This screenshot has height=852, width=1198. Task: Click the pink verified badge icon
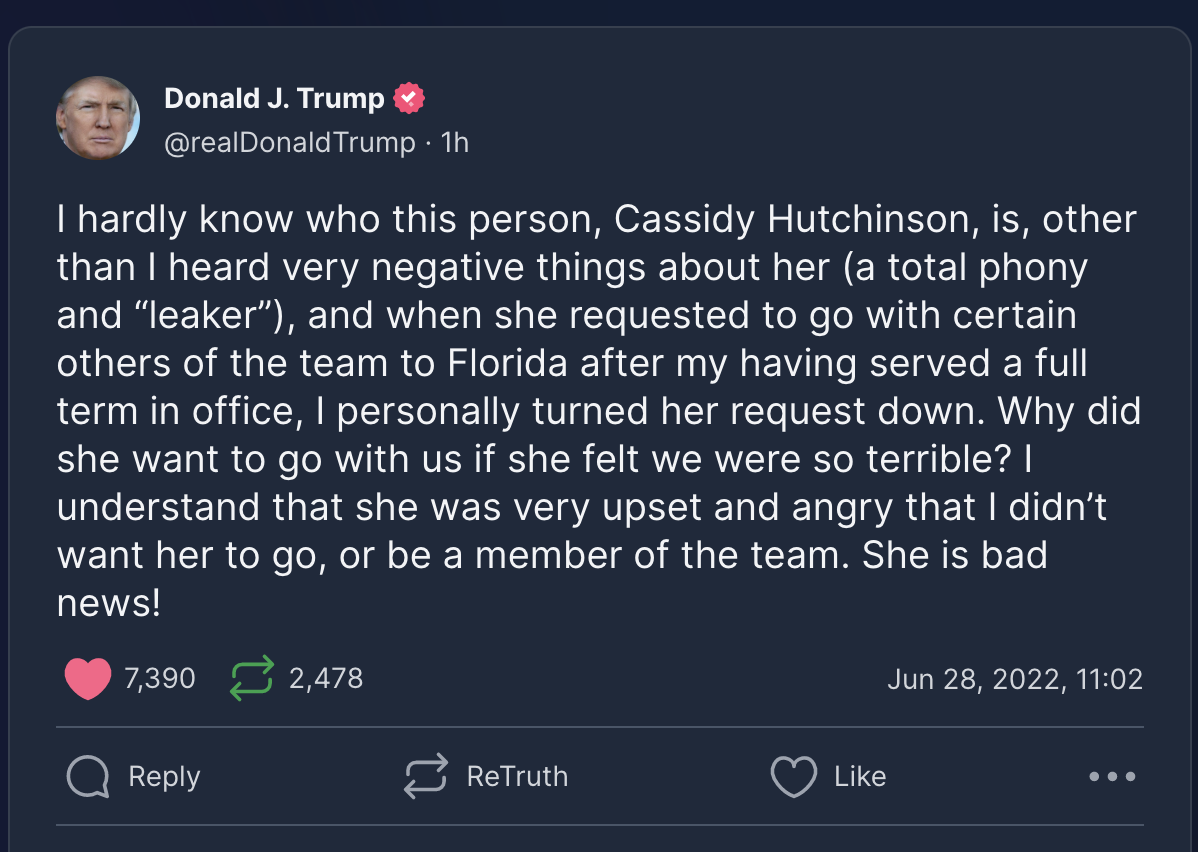[409, 98]
